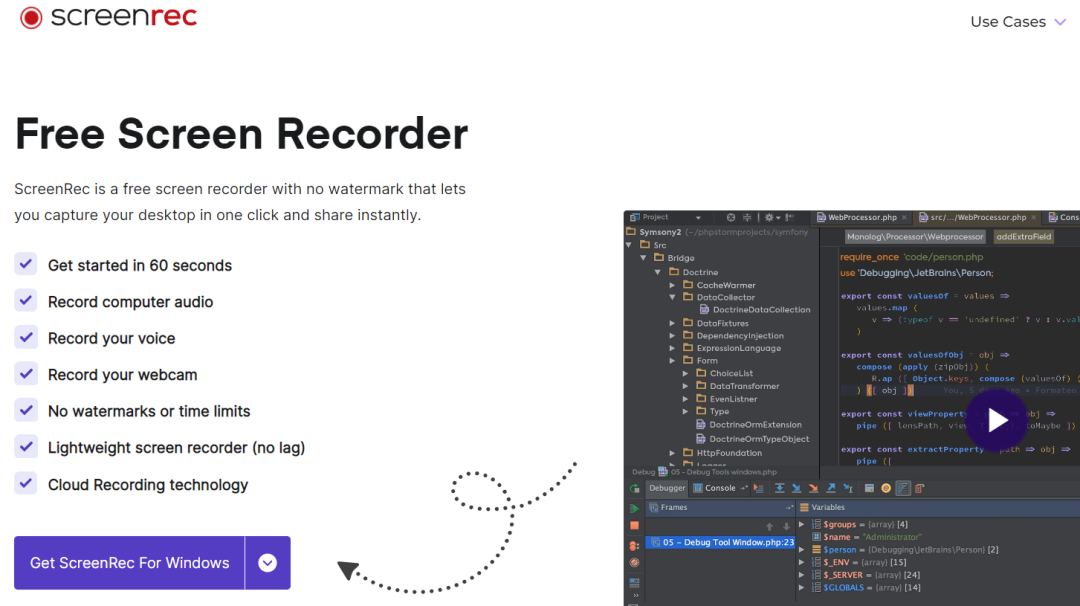The height and width of the screenshot is (606, 1080).
Task: Select the DoctrineOrmTypeObject file
Action: tap(753, 439)
